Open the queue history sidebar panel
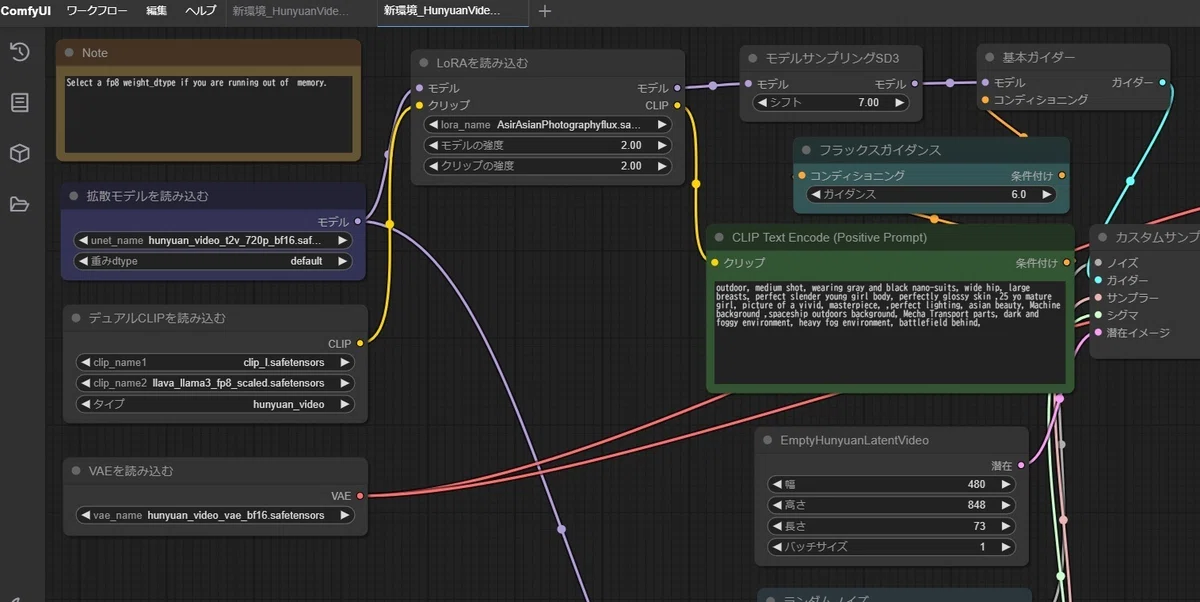 tap(19, 52)
